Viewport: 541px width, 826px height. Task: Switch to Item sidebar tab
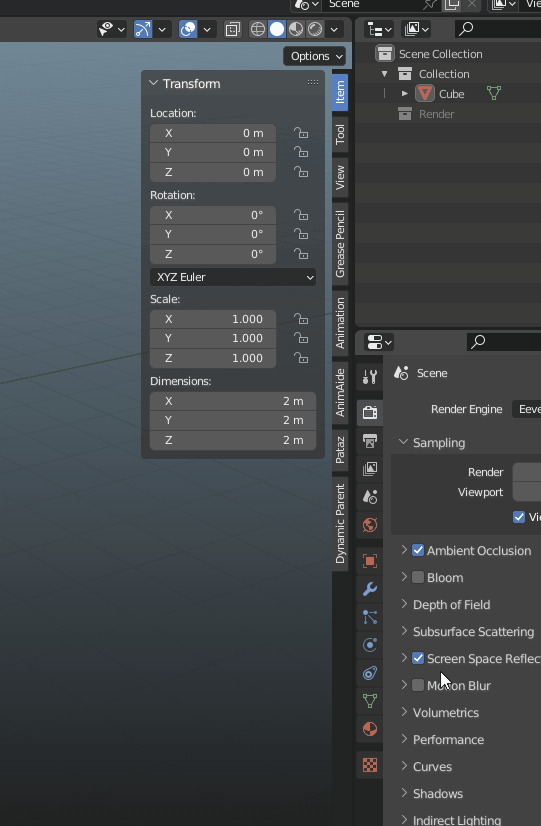(340, 92)
